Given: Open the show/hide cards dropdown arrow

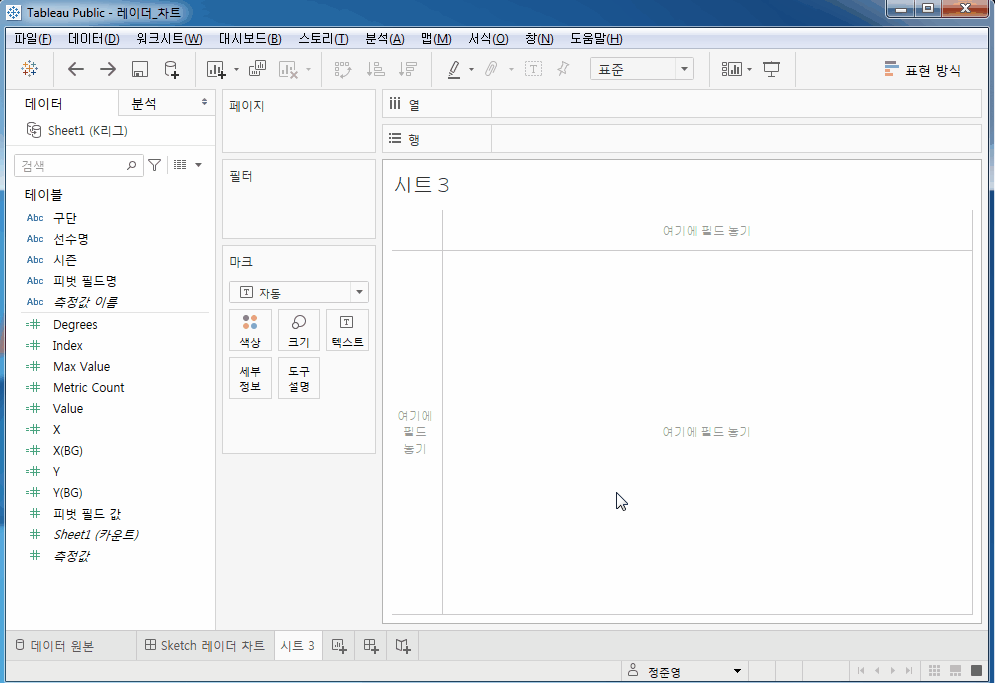Looking at the screenshot, I should click(x=749, y=69).
